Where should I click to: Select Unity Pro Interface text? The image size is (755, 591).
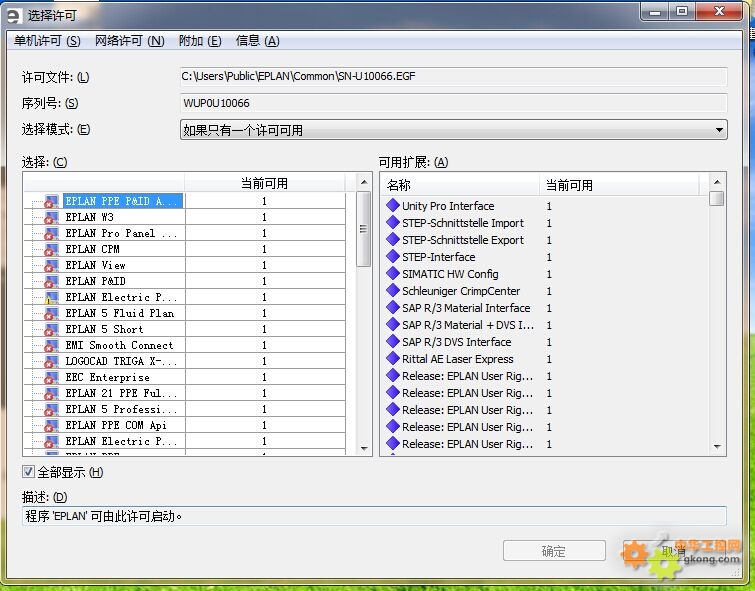448,206
